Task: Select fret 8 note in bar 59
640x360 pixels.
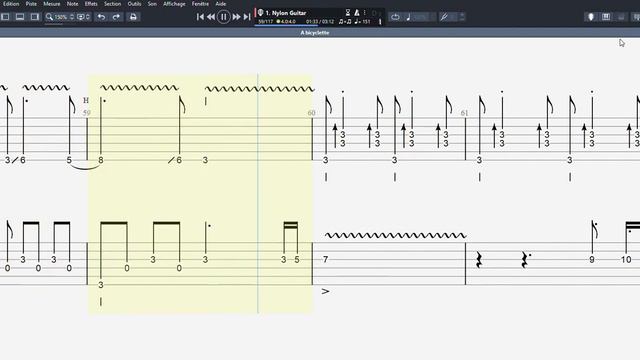Action: (101, 160)
